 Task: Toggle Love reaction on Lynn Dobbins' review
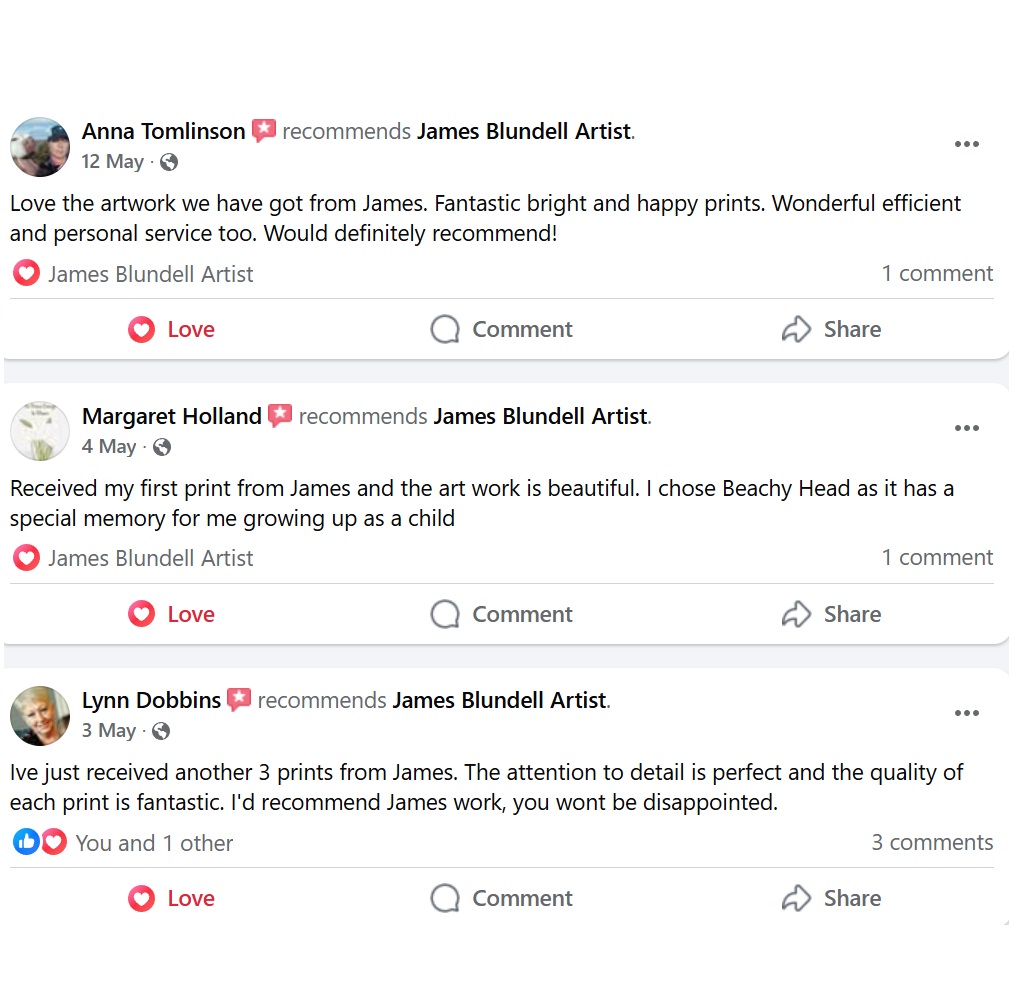click(x=172, y=899)
